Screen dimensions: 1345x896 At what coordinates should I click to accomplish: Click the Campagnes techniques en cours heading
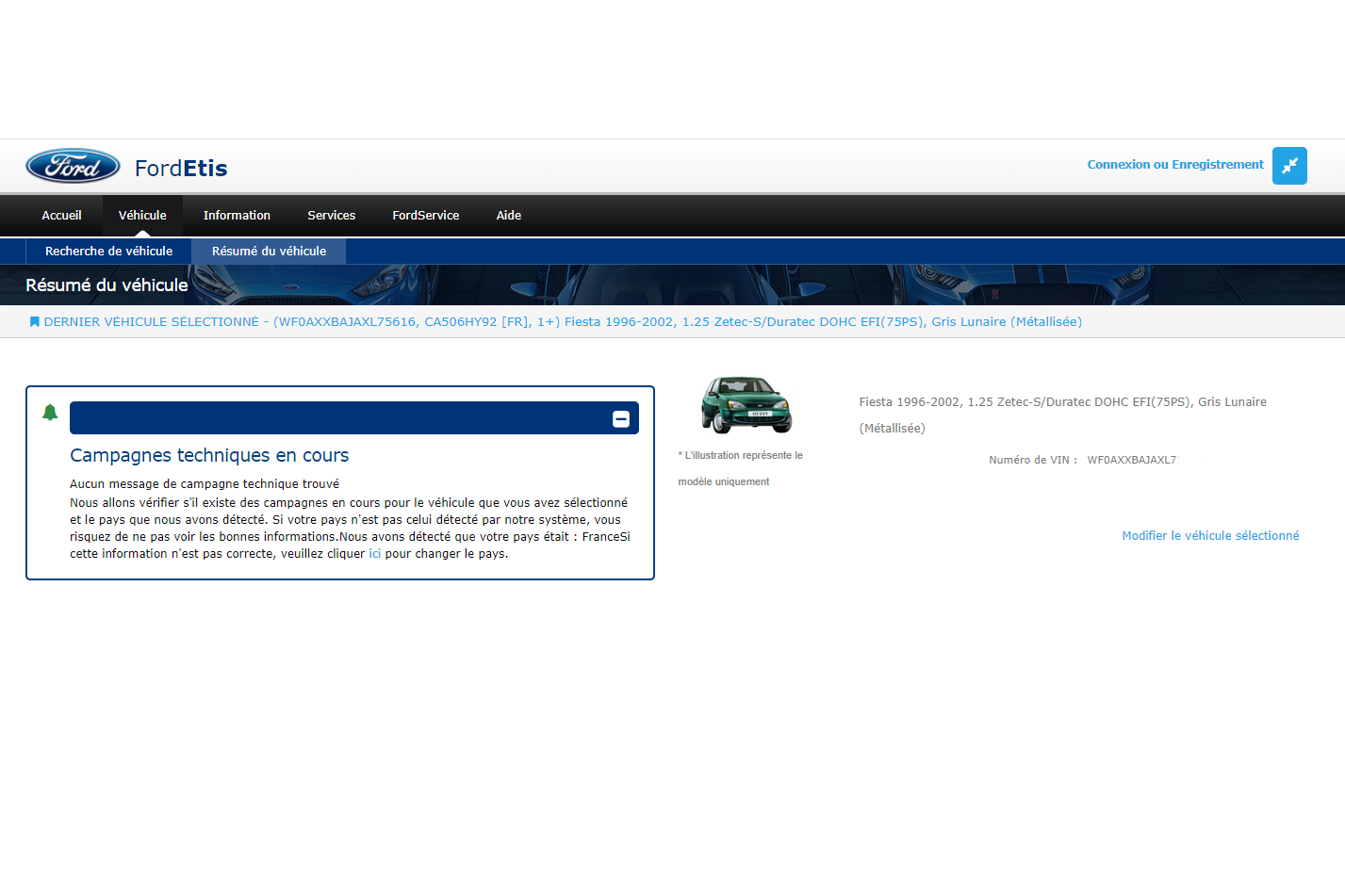(209, 456)
